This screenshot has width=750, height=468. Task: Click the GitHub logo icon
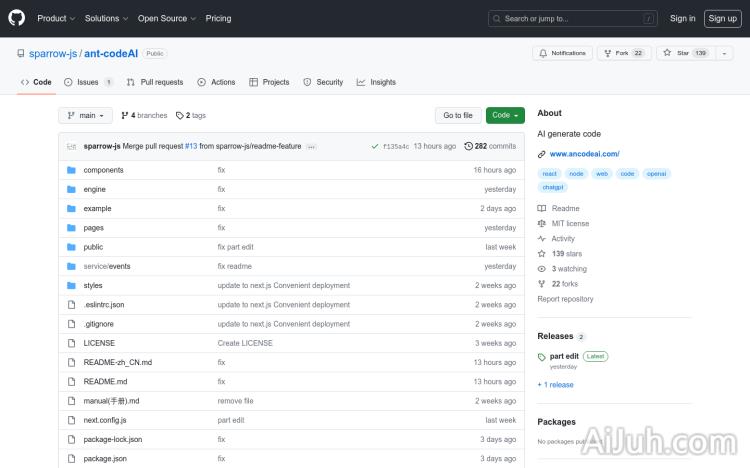point(18,18)
